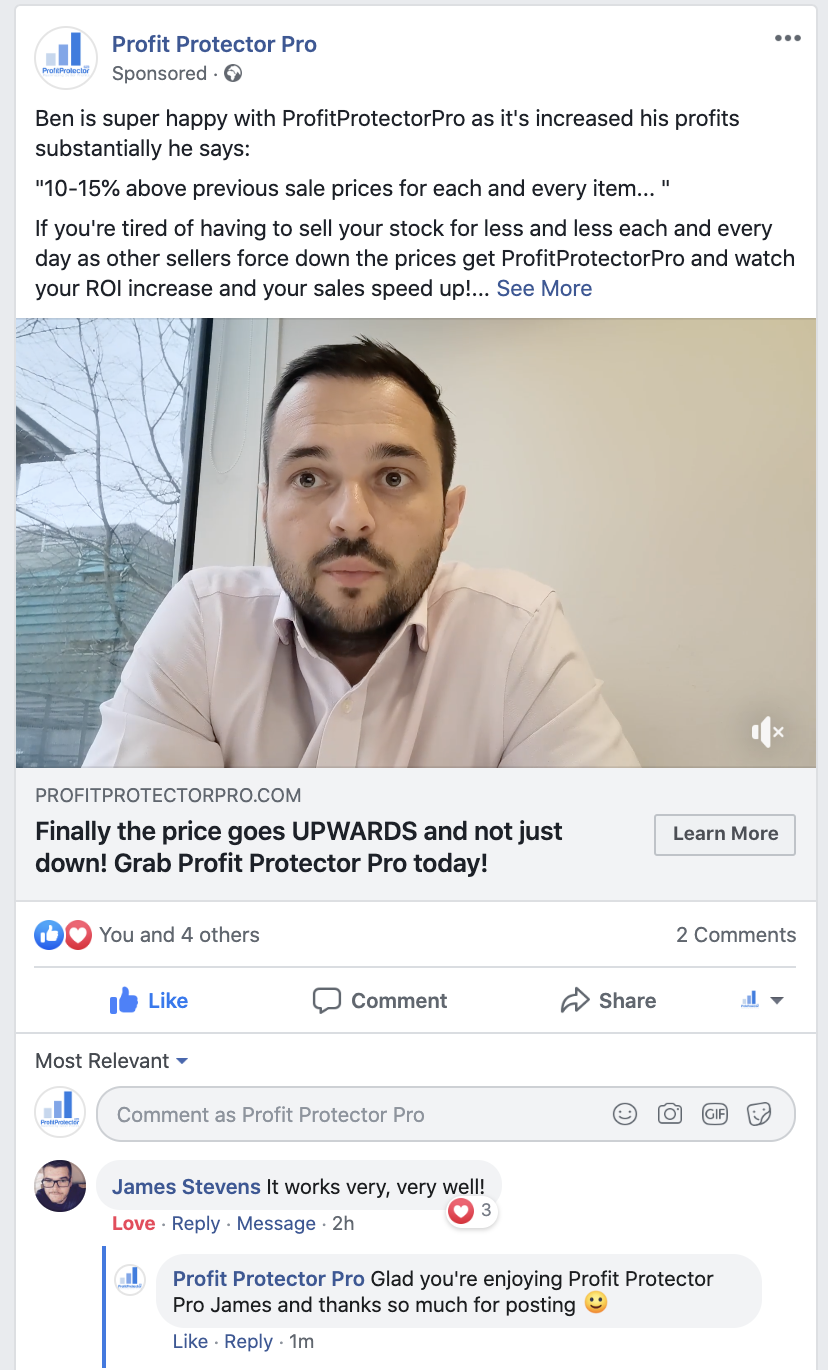The width and height of the screenshot is (828, 1370).
Task: Click the emoji icon in the comment box
Action: (625, 1114)
